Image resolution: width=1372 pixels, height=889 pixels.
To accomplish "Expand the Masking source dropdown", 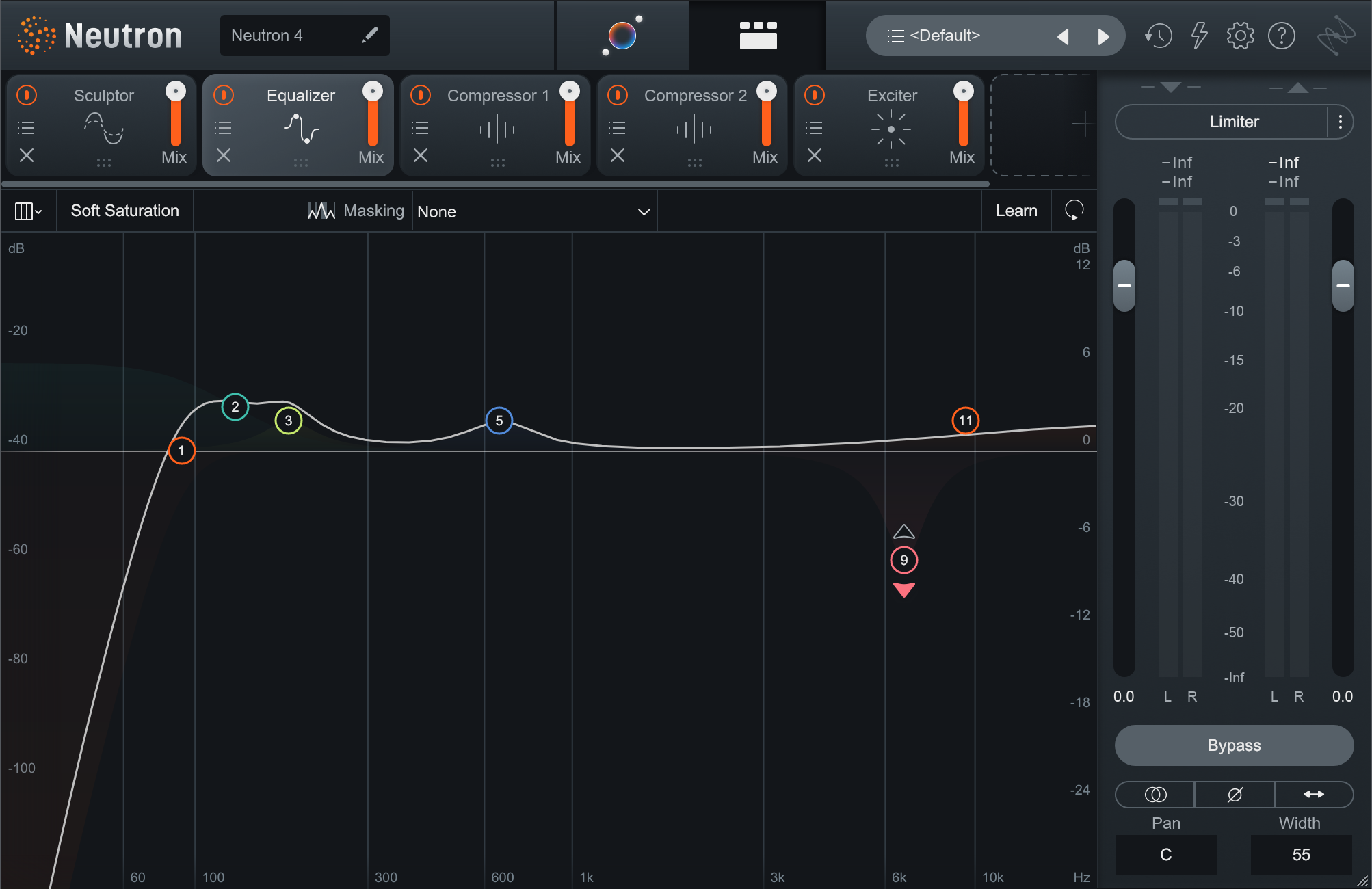I will click(533, 211).
